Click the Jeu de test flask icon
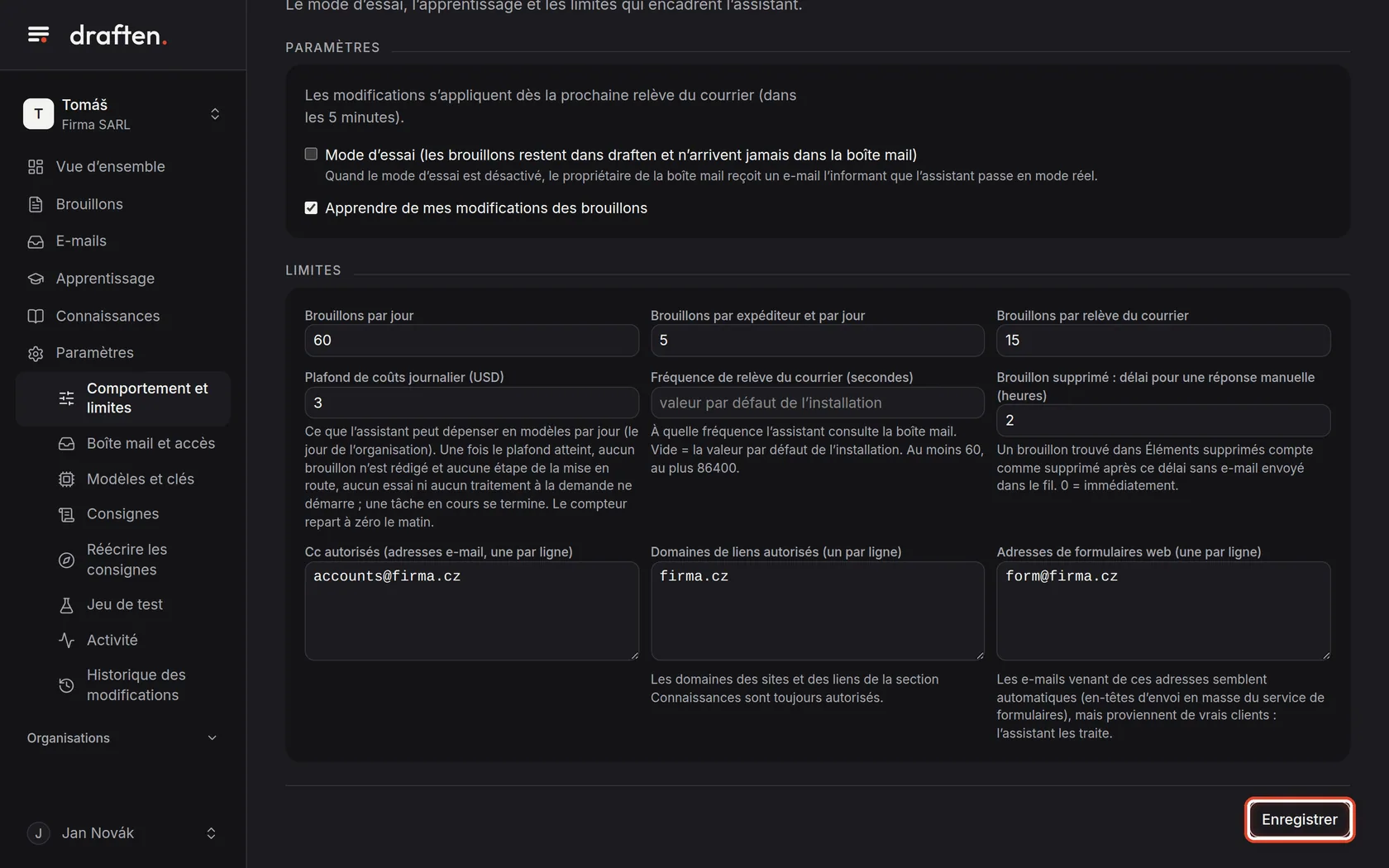 [x=67, y=605]
